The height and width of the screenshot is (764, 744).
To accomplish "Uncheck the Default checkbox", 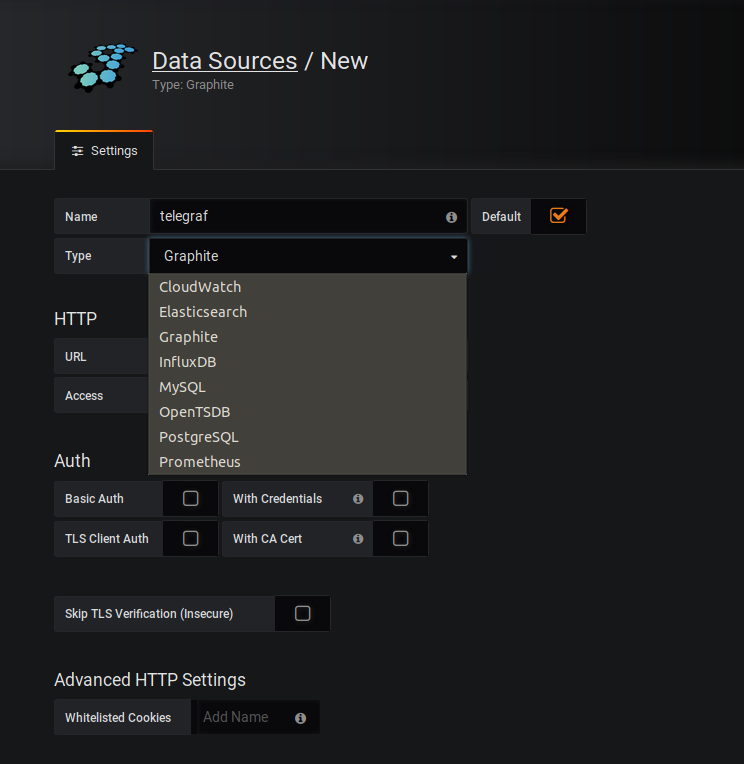I will 558,215.
